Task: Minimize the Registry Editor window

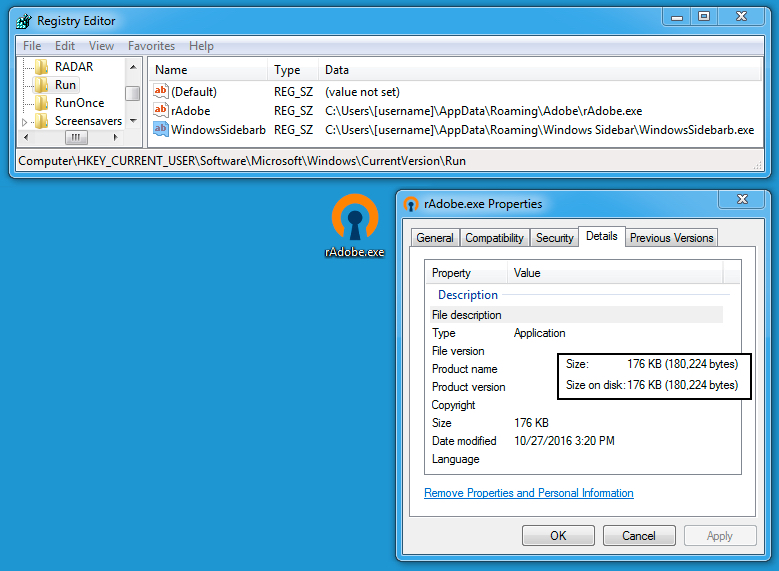Action: (677, 16)
